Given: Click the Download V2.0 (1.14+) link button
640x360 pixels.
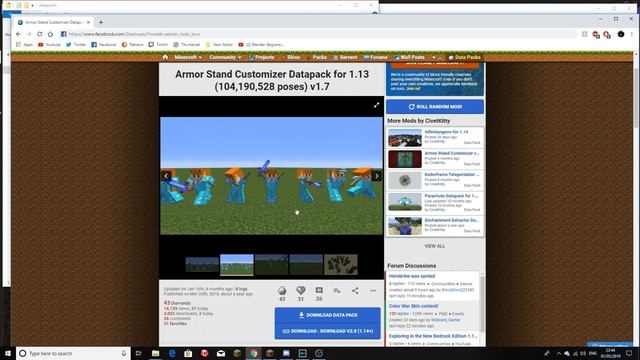Looking at the screenshot, I should (328, 331).
